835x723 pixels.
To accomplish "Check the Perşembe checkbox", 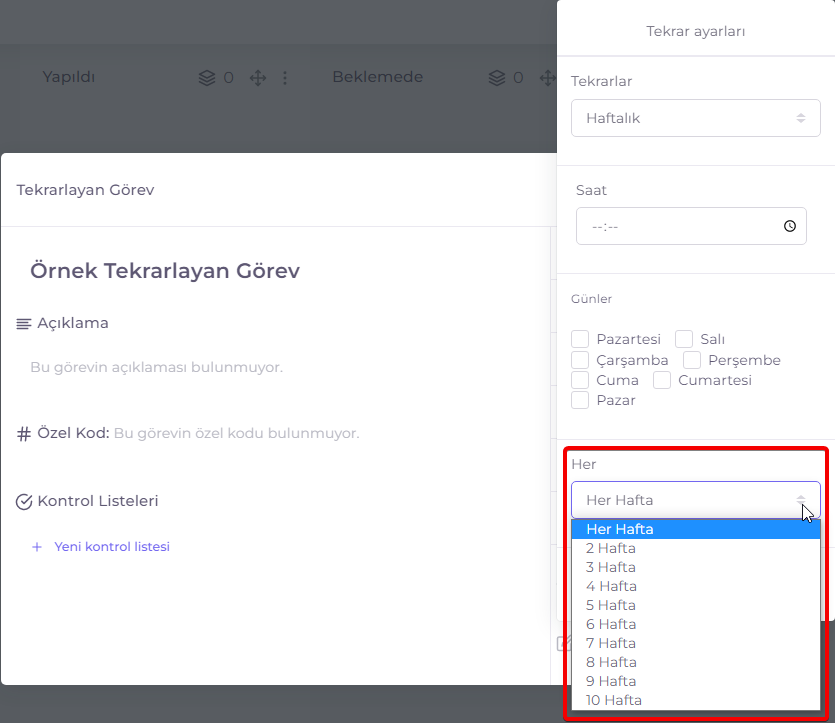I will coord(692,360).
